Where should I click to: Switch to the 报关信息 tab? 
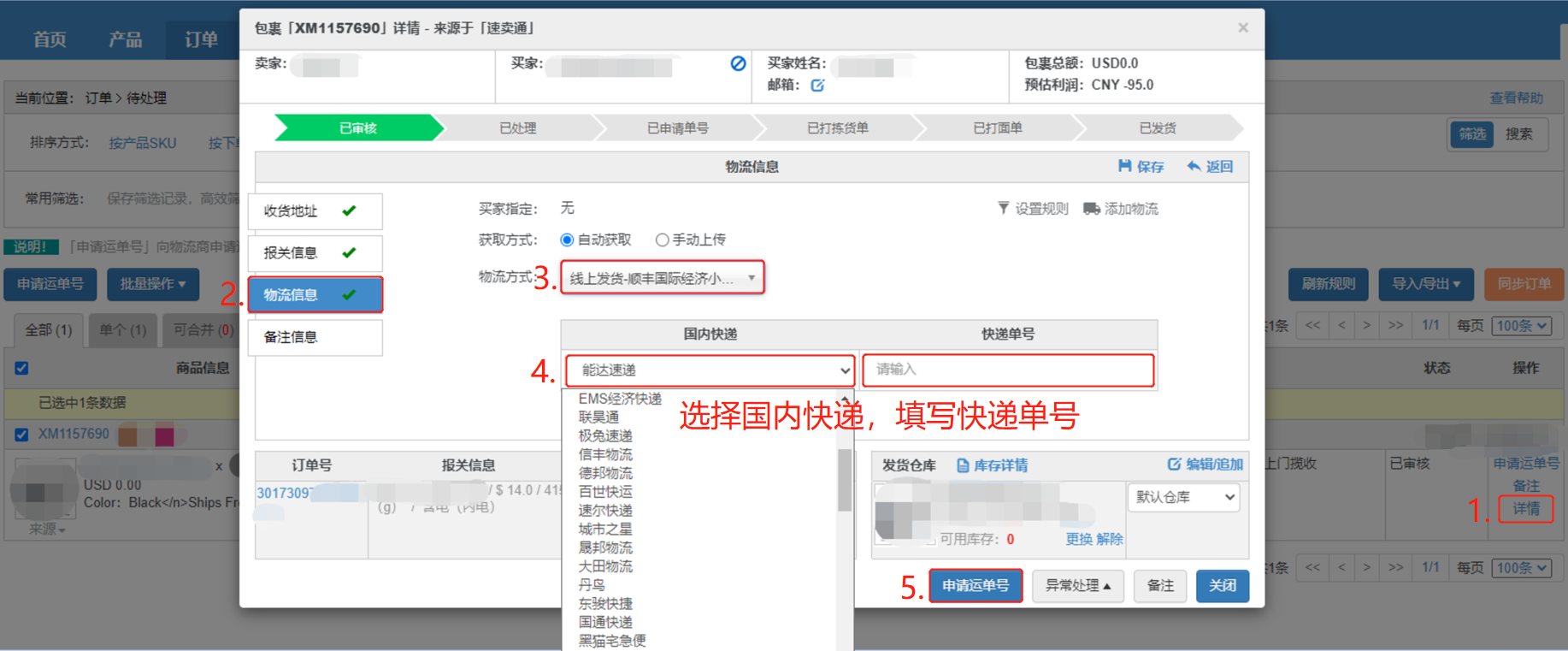point(315,253)
